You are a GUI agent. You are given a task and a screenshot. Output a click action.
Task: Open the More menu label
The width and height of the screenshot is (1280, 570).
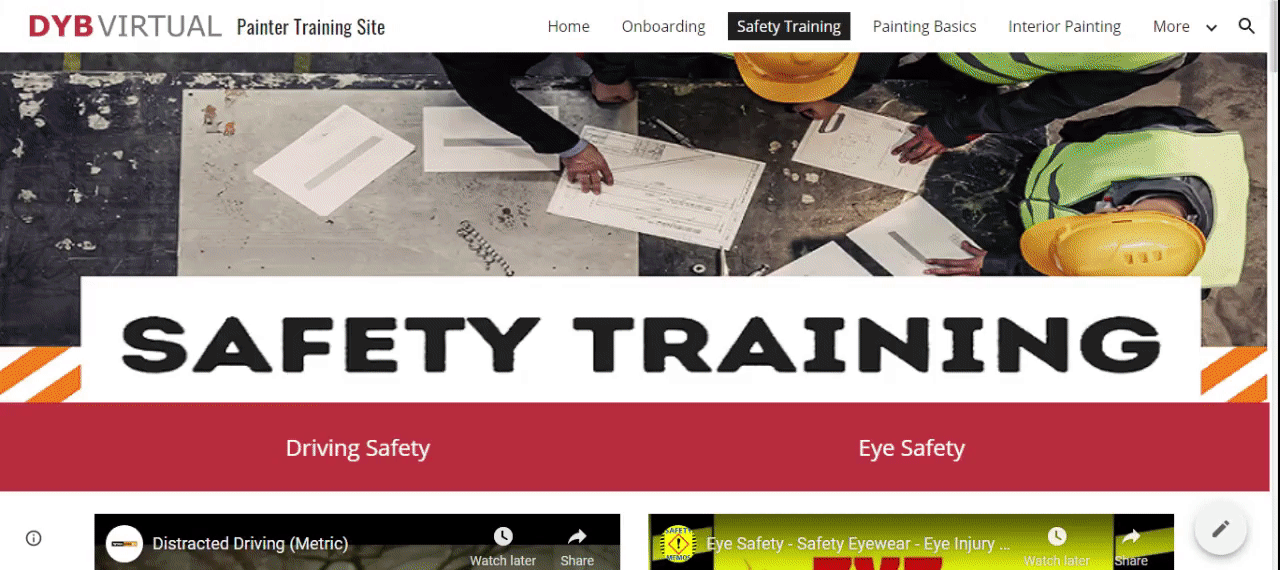(x=1171, y=27)
